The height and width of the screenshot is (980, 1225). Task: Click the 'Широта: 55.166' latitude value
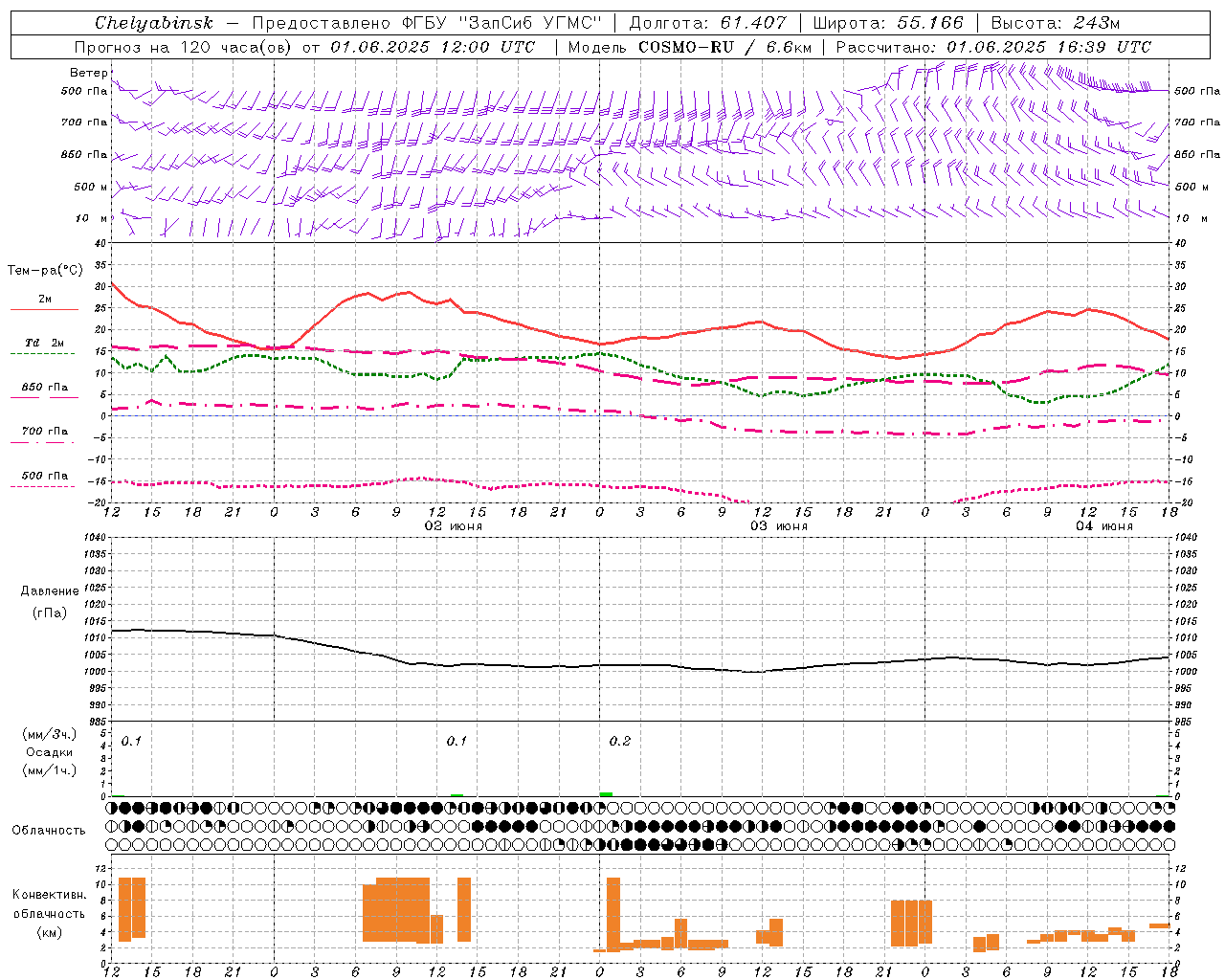pos(888,23)
